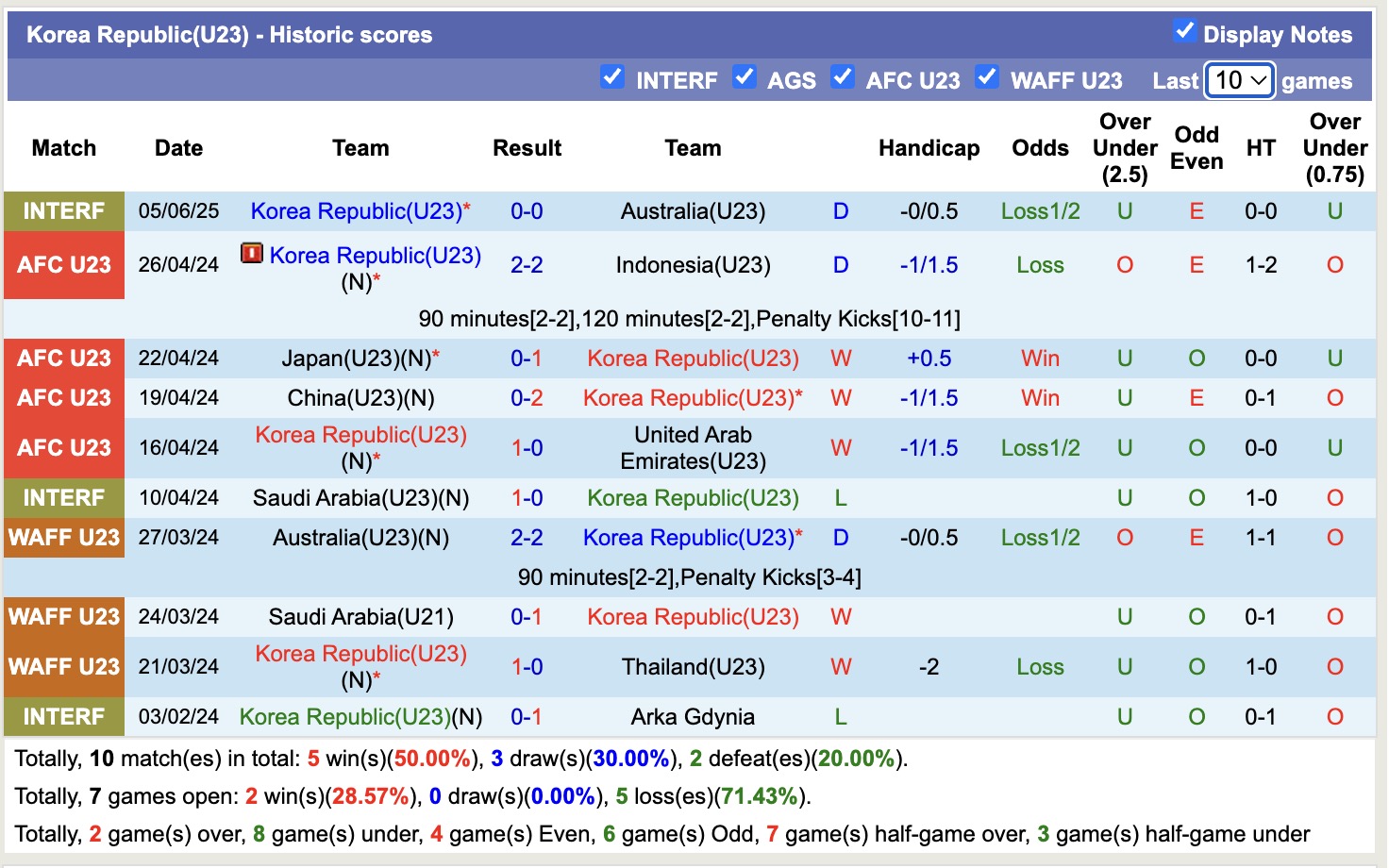Uncheck the AFC U23 filter checkbox

(x=843, y=77)
